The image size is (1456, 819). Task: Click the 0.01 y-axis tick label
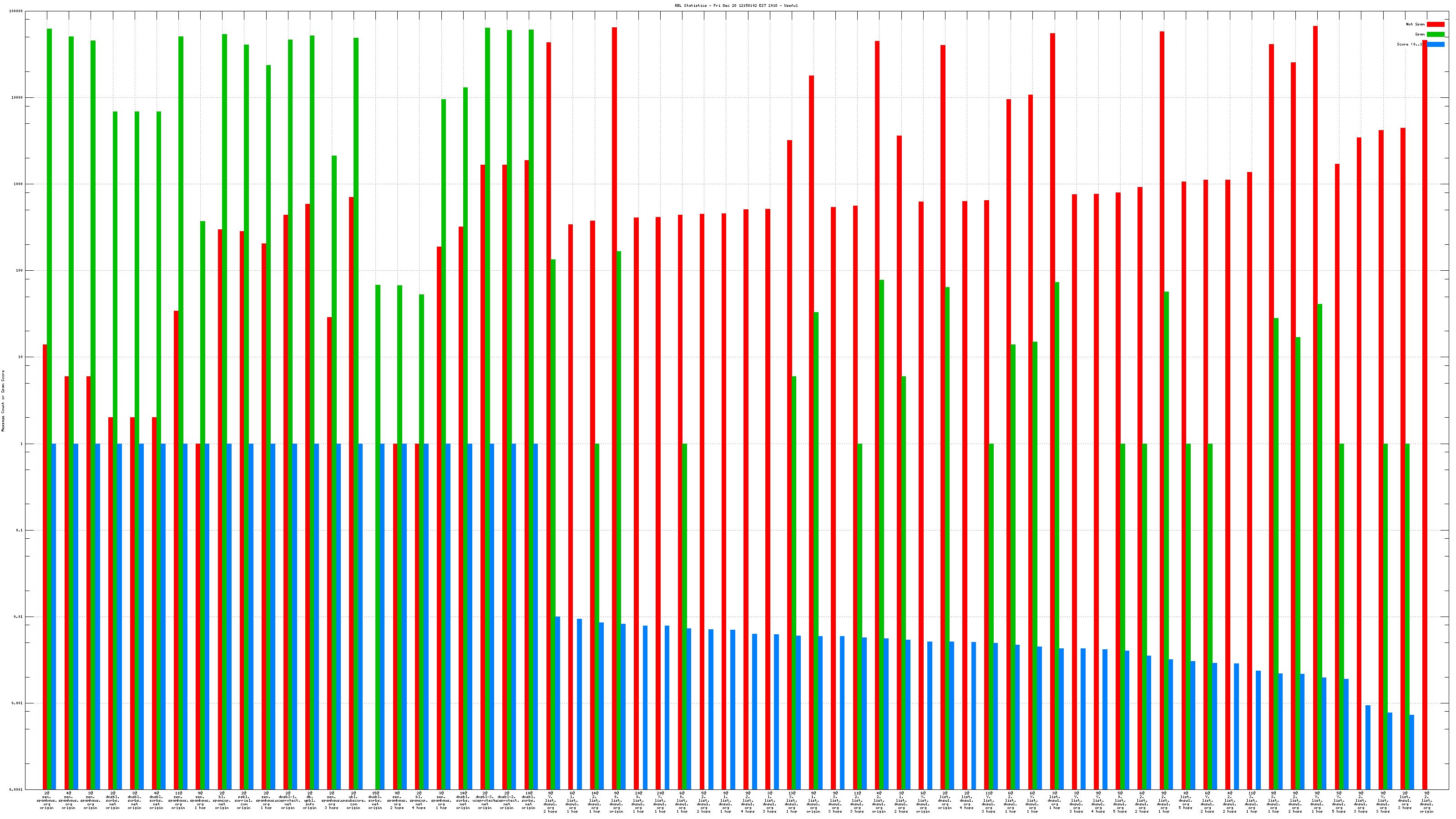point(19,617)
